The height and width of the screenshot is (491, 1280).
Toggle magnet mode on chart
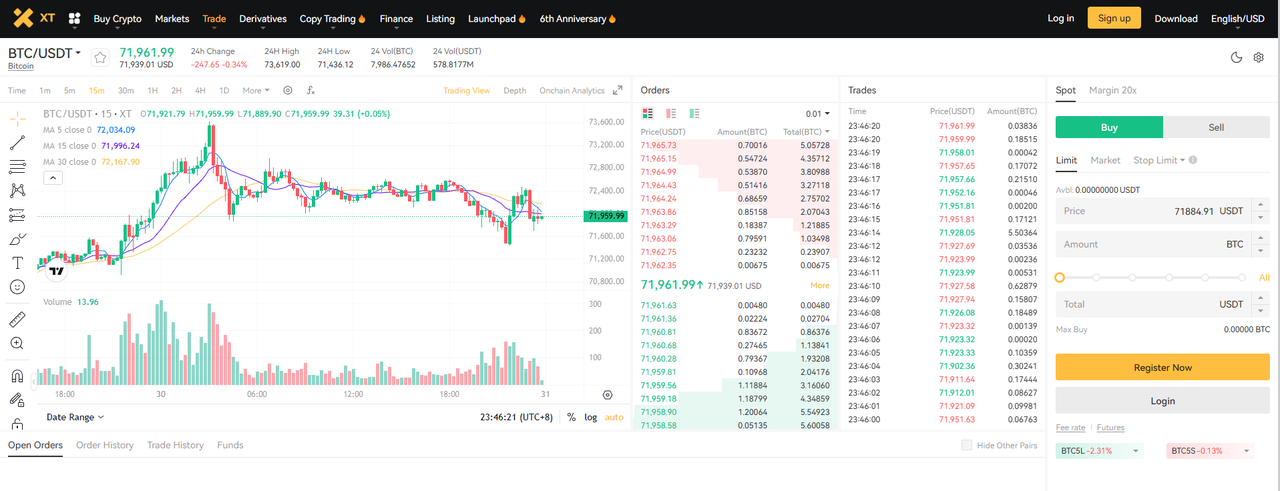click(x=17, y=377)
